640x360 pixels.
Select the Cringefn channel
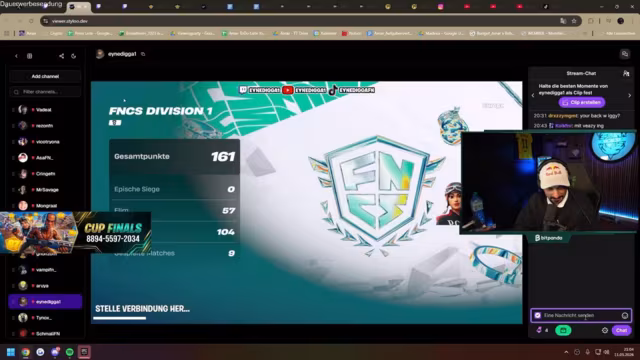click(45, 173)
